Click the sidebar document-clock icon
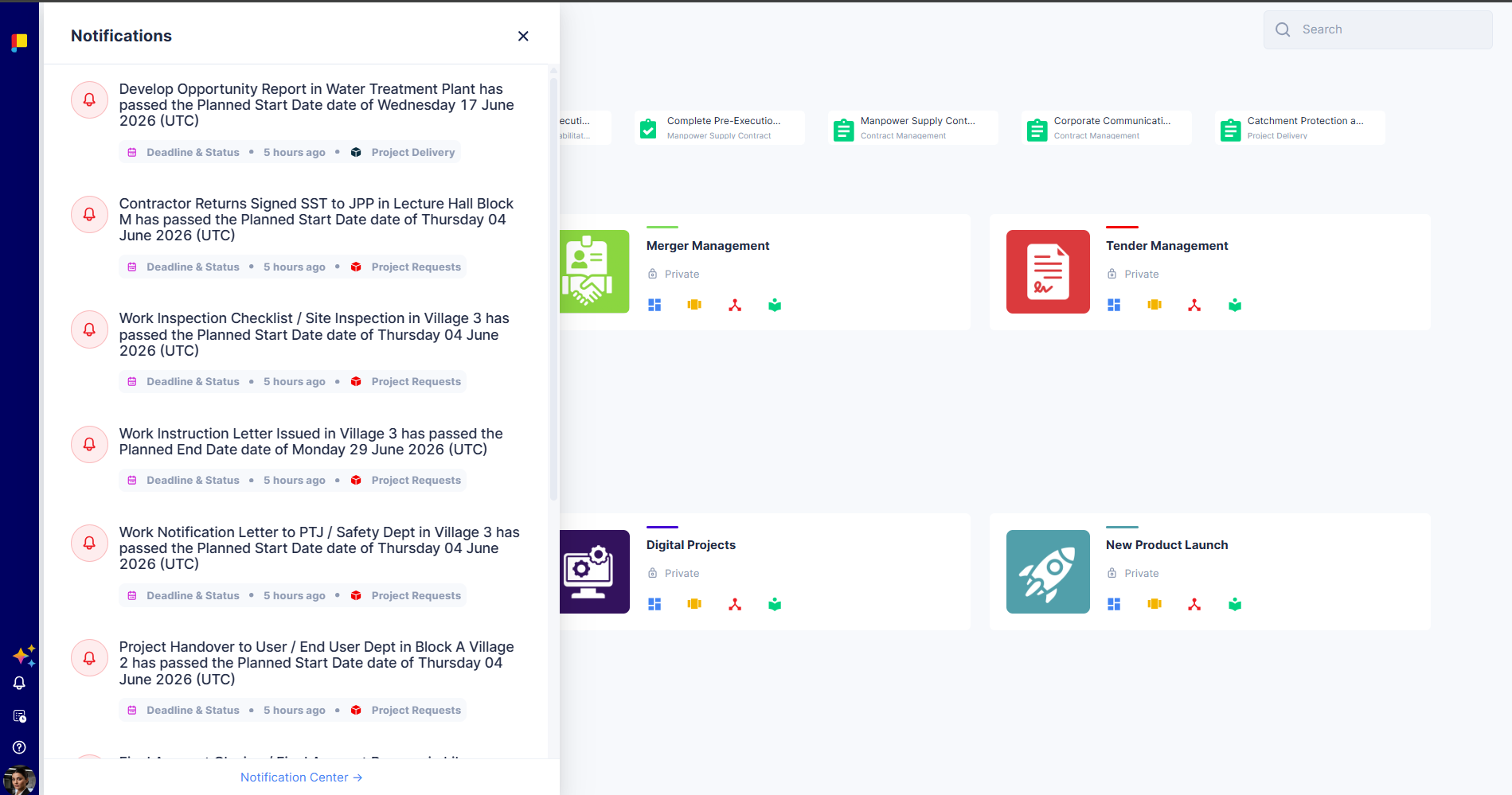Screen dimensions: 1512x795 pos(19,715)
